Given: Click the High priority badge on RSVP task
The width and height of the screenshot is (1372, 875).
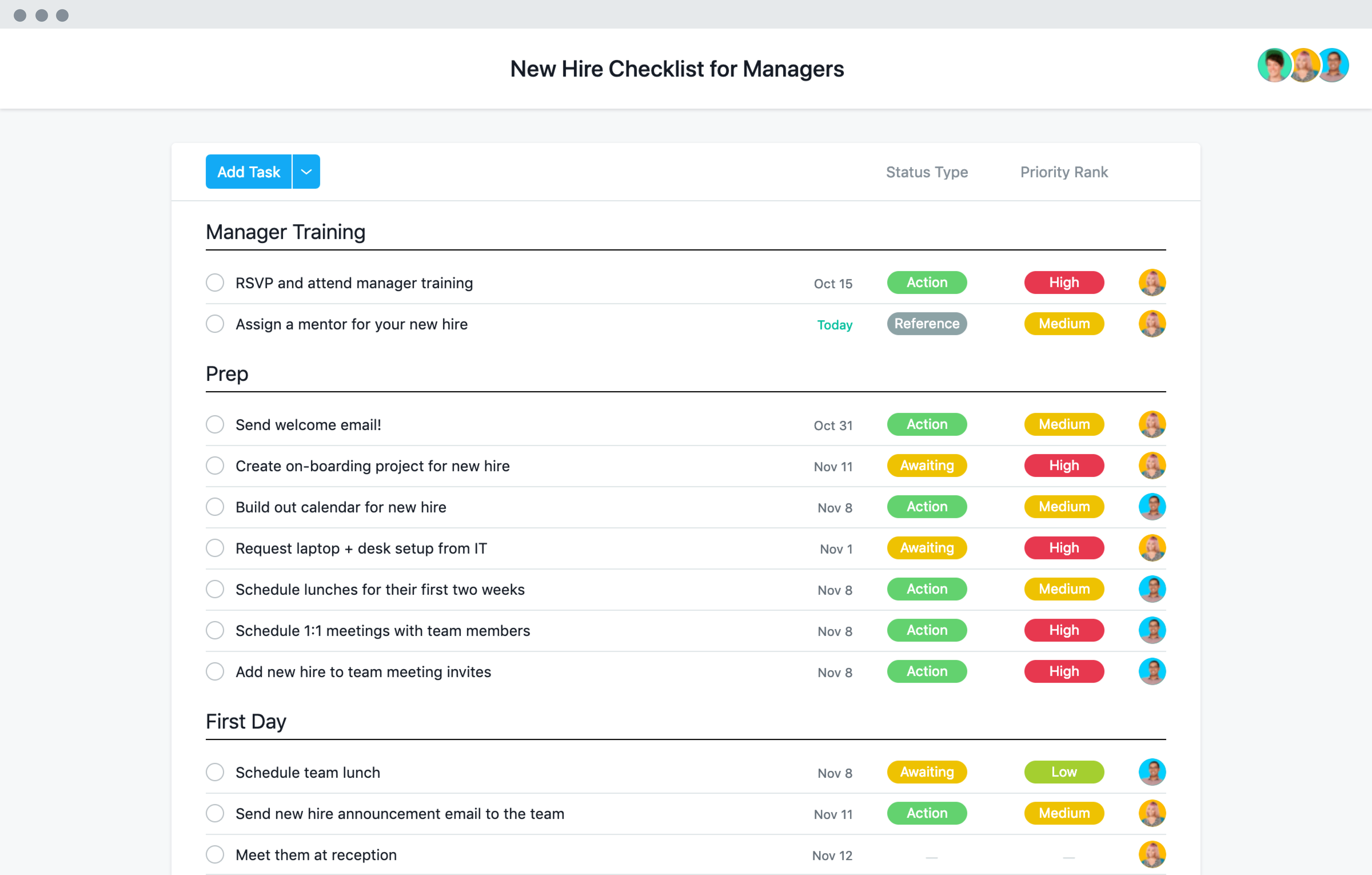Looking at the screenshot, I should click(1063, 282).
